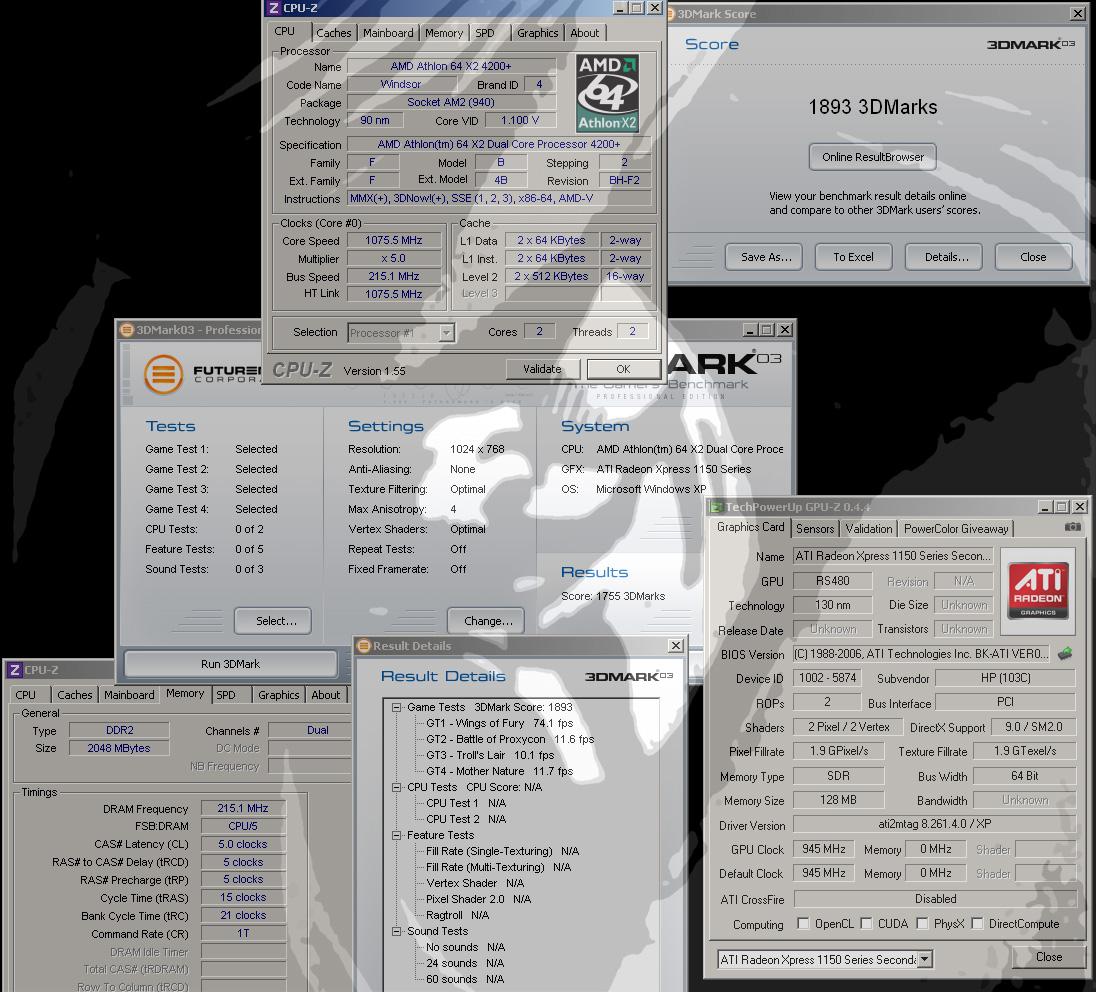Click the GPU-Z Name field
The image size is (1096, 992).
click(x=893, y=556)
